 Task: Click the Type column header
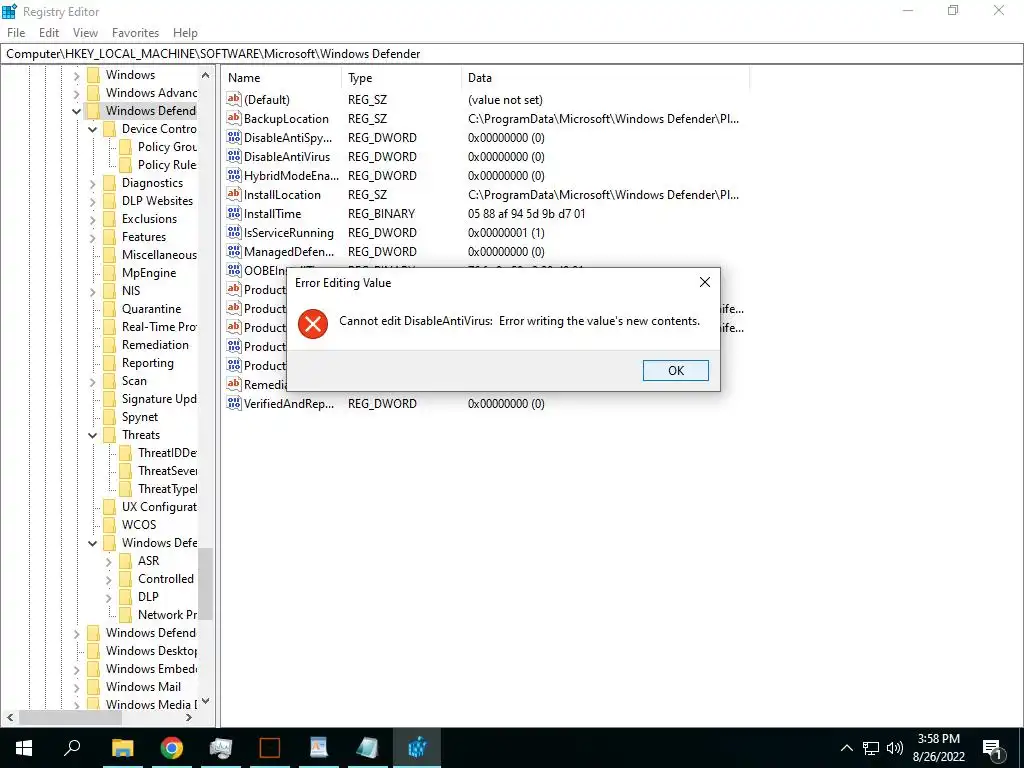(x=402, y=78)
